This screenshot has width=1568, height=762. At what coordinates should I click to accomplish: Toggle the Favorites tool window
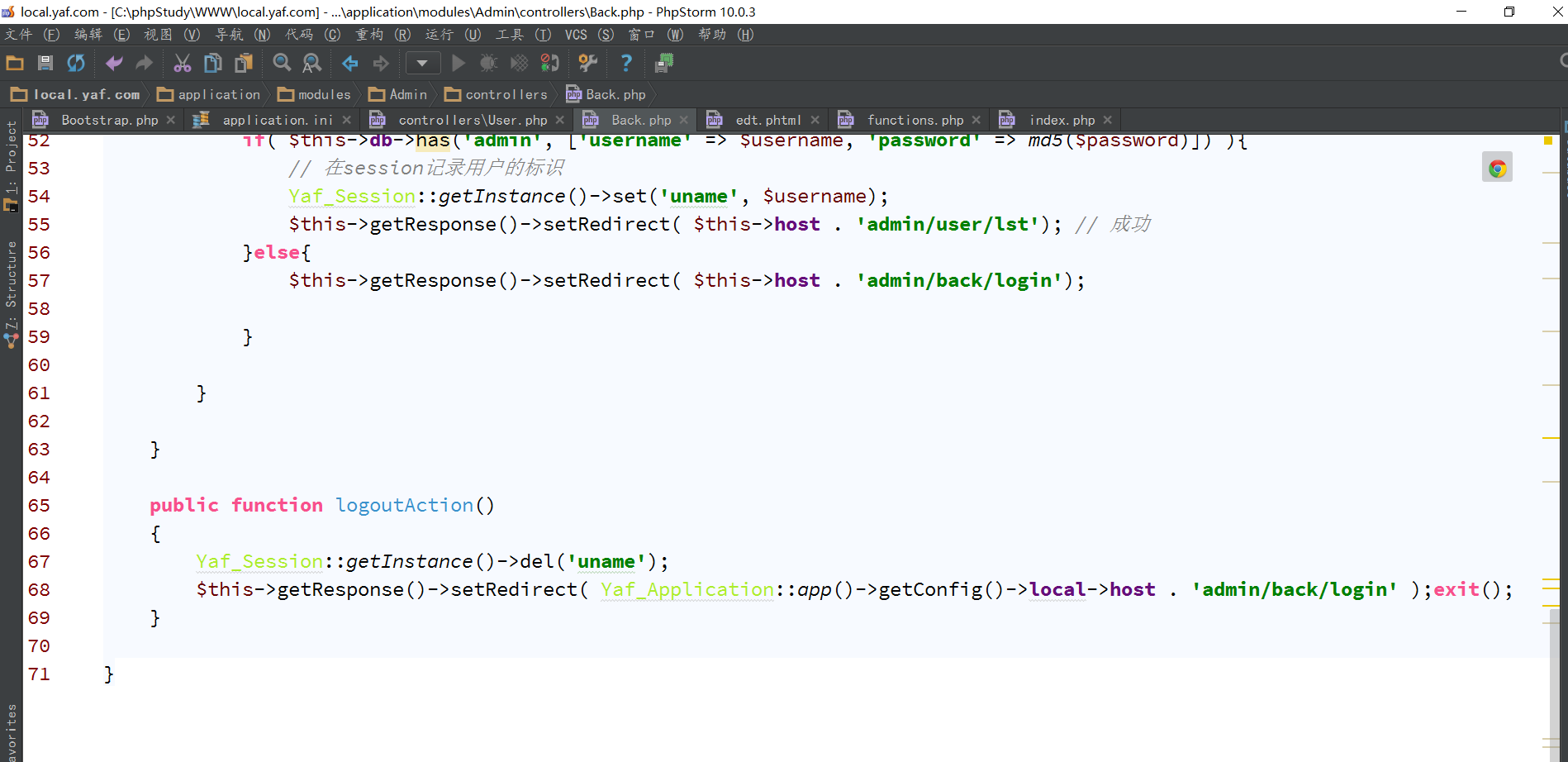click(11, 731)
